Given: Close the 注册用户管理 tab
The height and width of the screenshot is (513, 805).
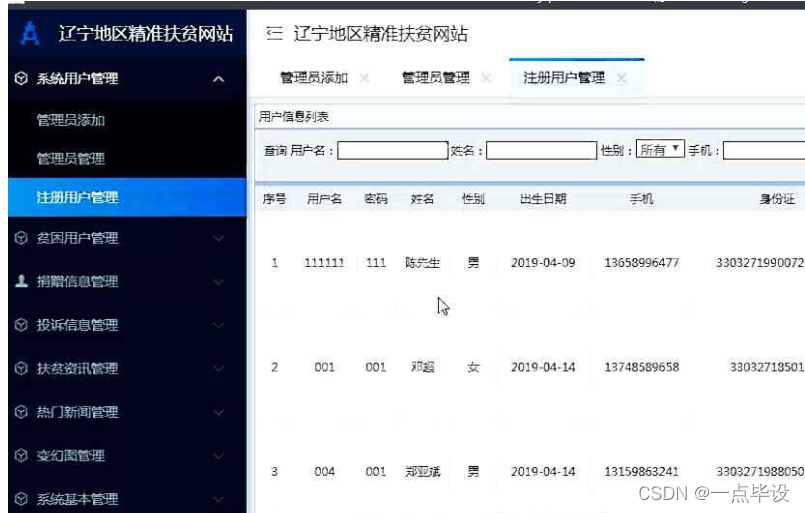Looking at the screenshot, I should click(x=622, y=78).
